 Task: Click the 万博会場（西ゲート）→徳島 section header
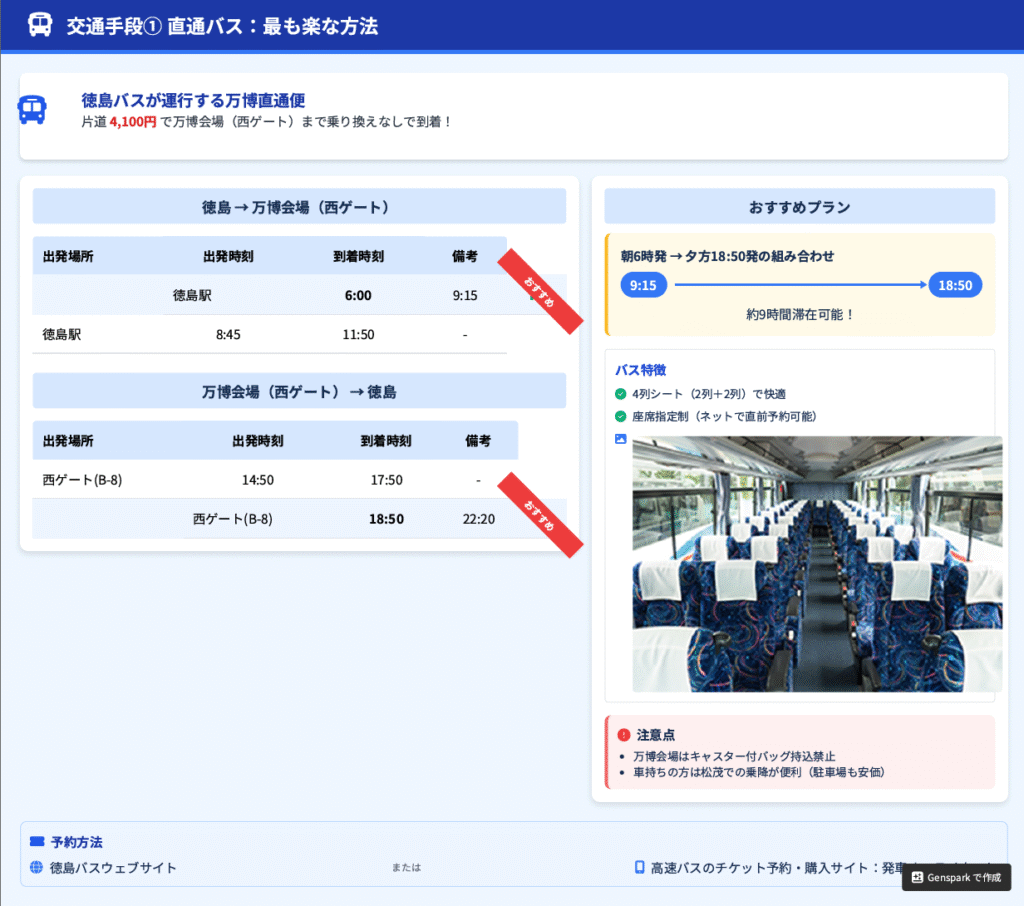[x=299, y=391]
